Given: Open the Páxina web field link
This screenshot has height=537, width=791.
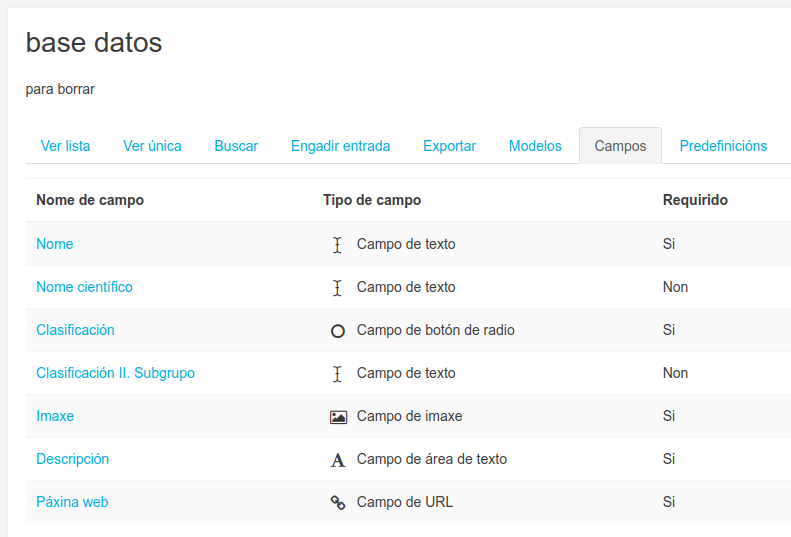Looking at the screenshot, I should (x=72, y=502).
